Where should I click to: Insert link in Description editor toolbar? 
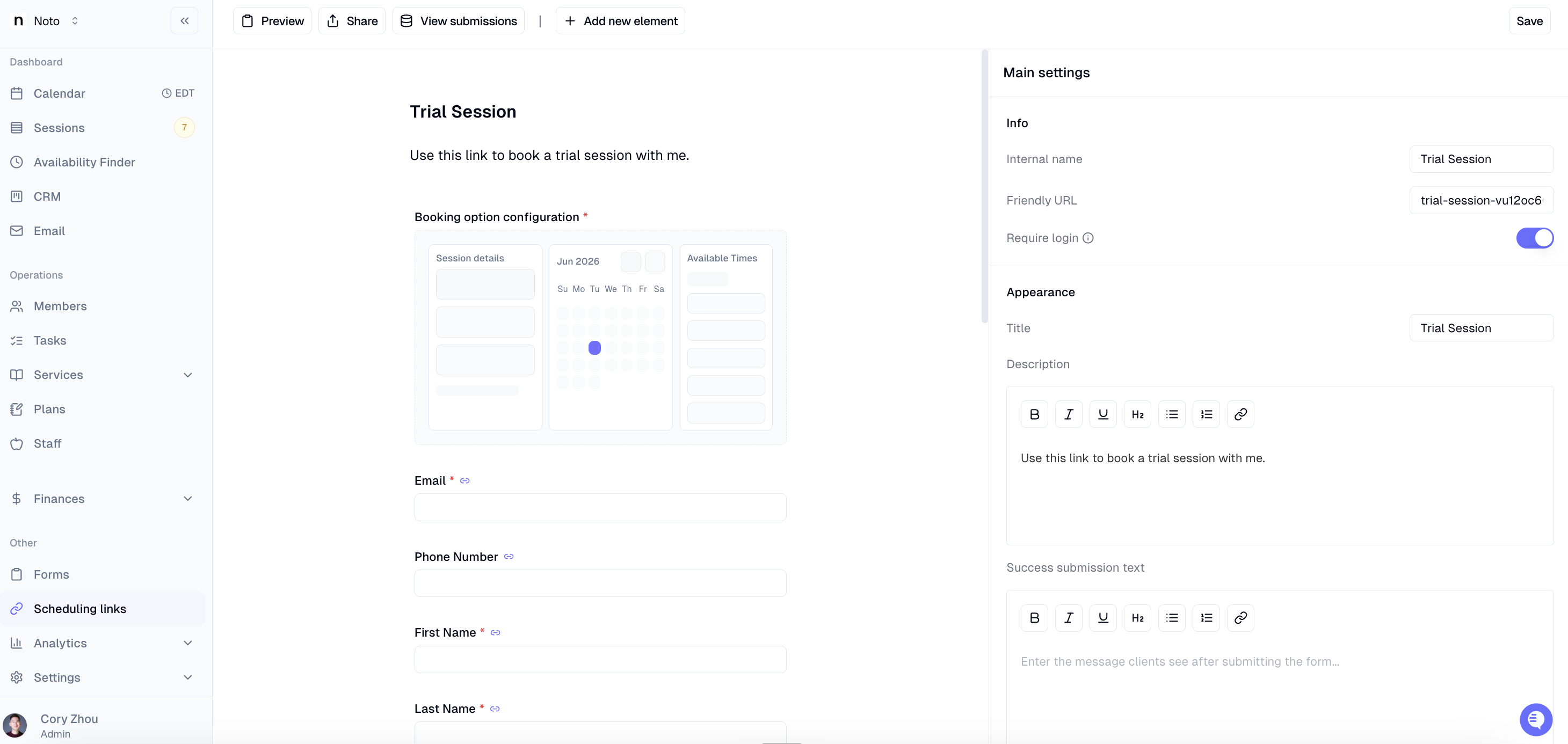coord(1240,414)
